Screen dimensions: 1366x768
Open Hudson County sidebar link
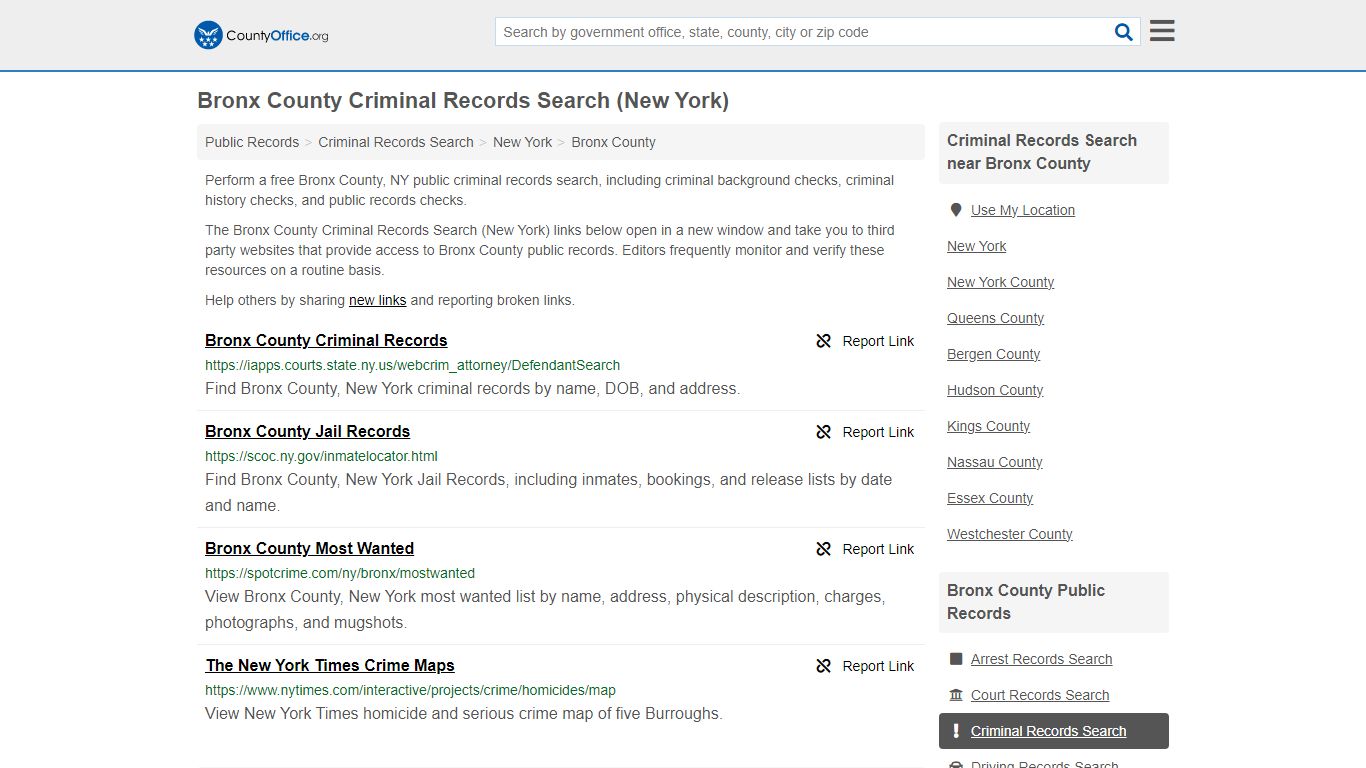[x=995, y=390]
